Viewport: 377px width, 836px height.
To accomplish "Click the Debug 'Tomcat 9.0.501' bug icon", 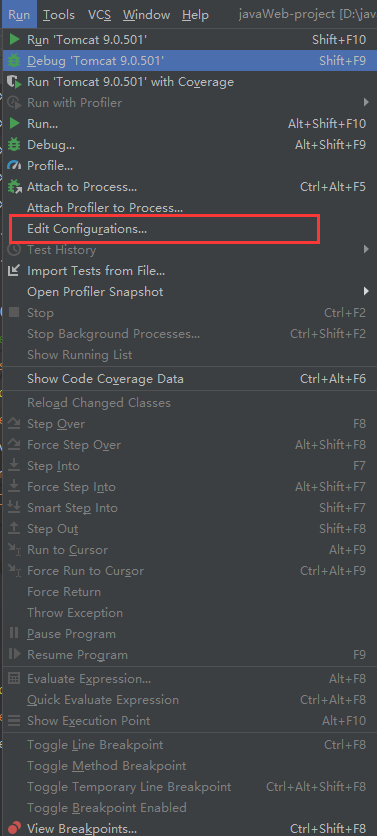I will tap(14, 61).
